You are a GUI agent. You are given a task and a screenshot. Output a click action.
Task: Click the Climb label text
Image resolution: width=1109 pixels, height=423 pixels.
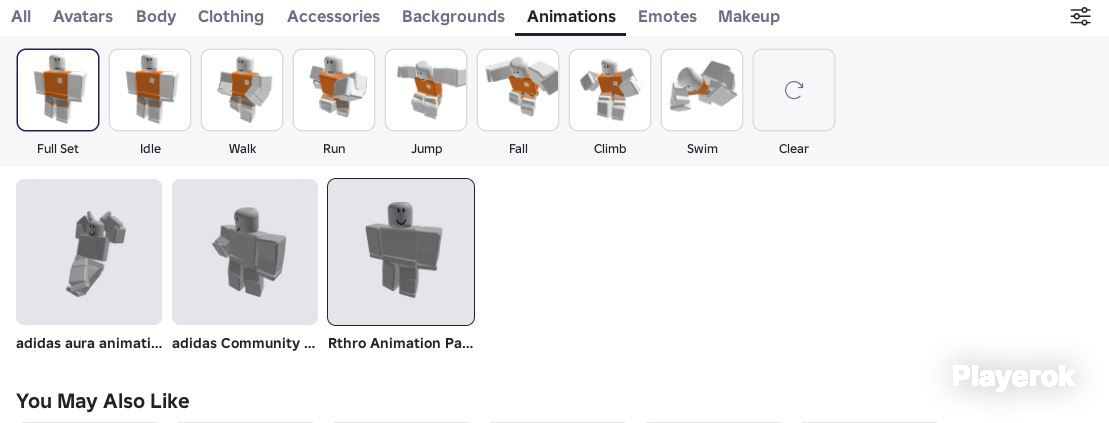click(610, 149)
